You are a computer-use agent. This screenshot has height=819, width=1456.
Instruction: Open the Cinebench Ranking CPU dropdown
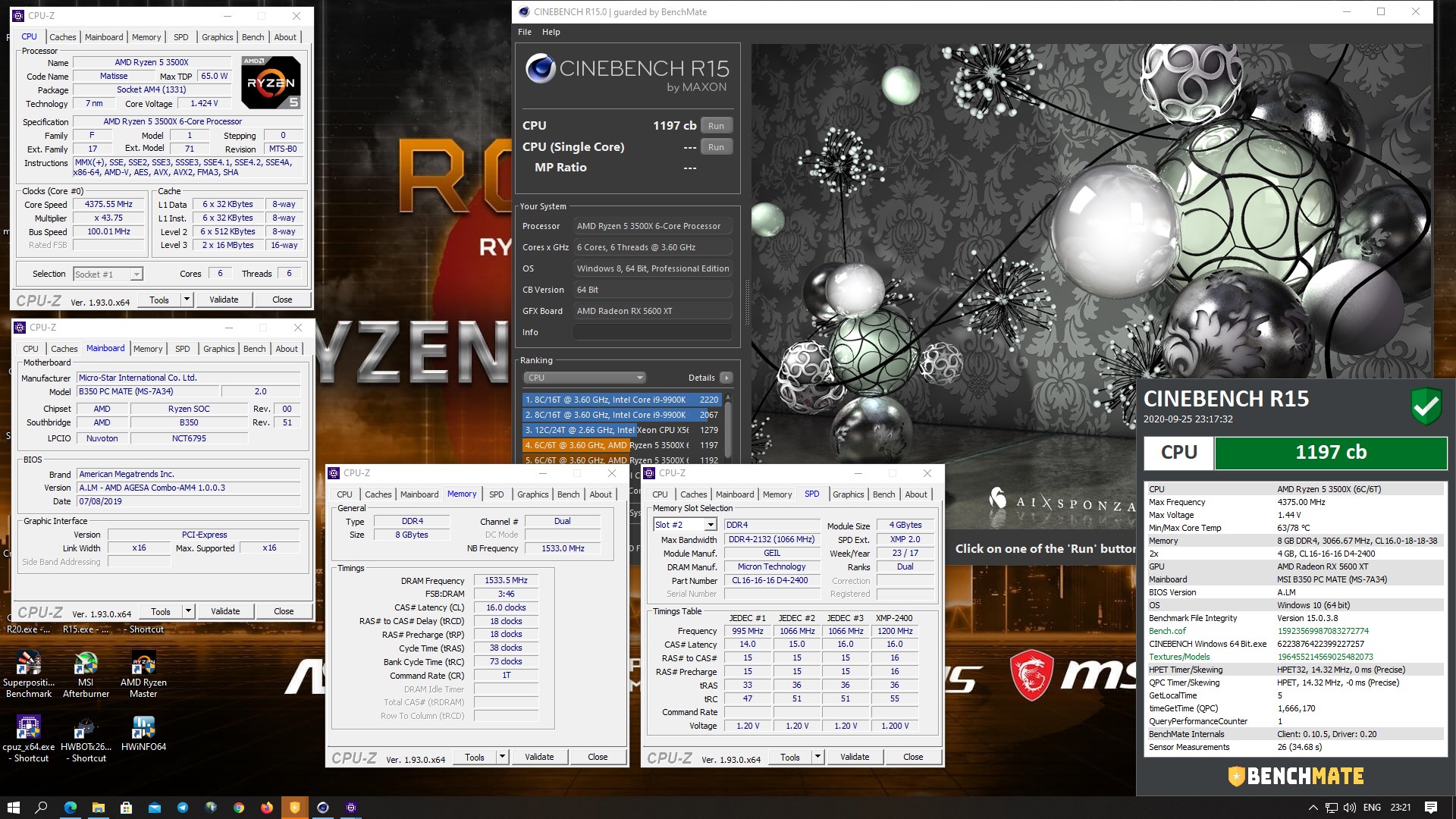click(585, 378)
